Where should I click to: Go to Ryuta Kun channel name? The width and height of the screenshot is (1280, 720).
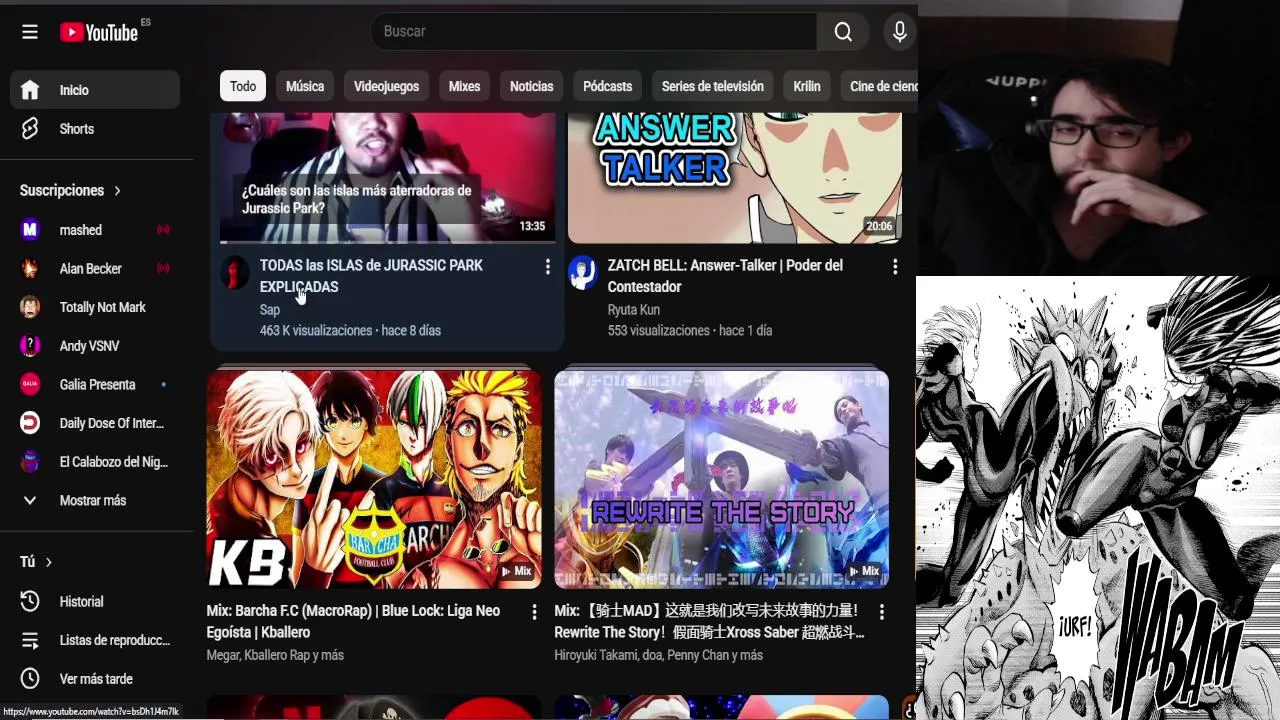pos(633,310)
